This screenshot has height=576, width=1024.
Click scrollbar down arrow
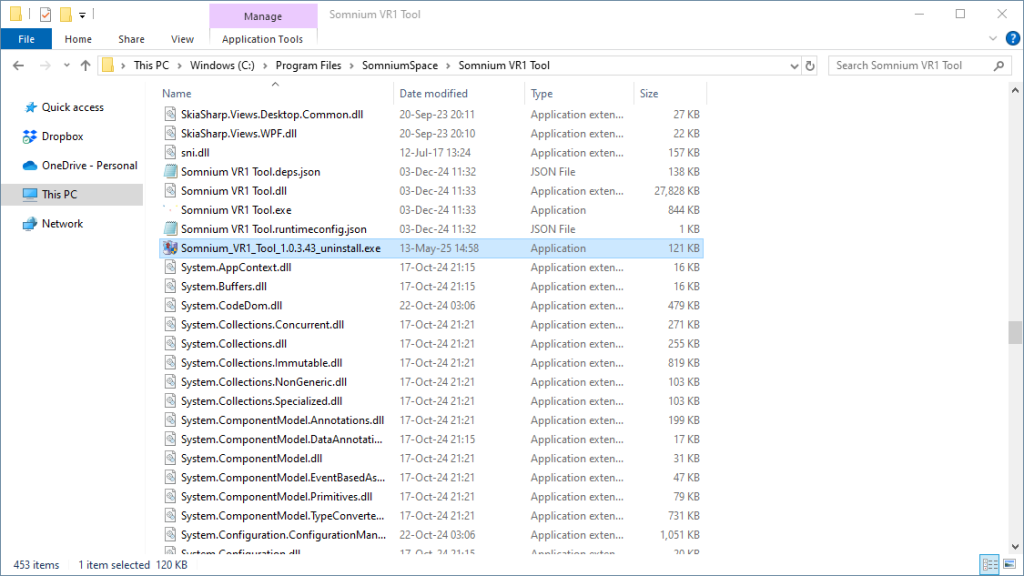click(1015, 547)
